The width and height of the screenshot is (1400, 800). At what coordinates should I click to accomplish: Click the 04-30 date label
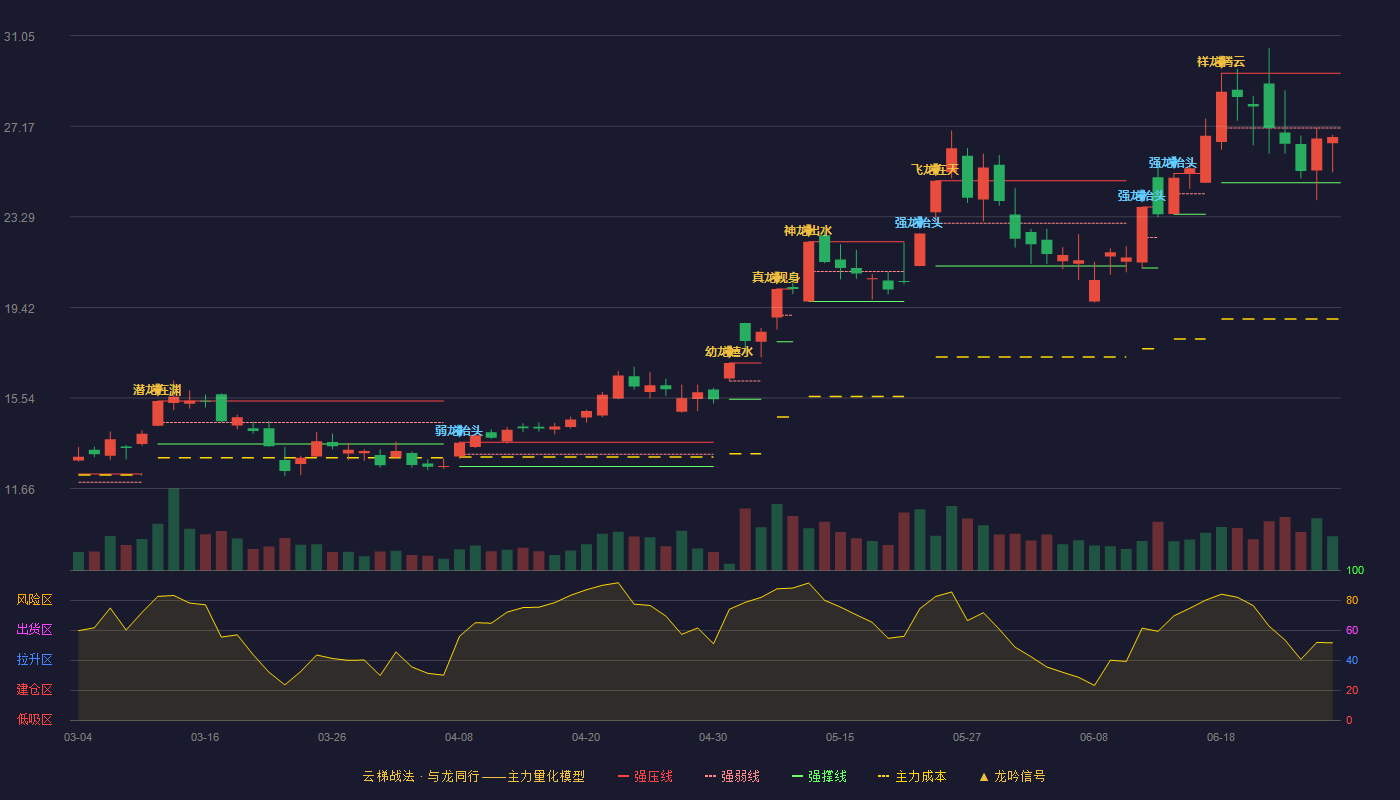click(x=713, y=737)
